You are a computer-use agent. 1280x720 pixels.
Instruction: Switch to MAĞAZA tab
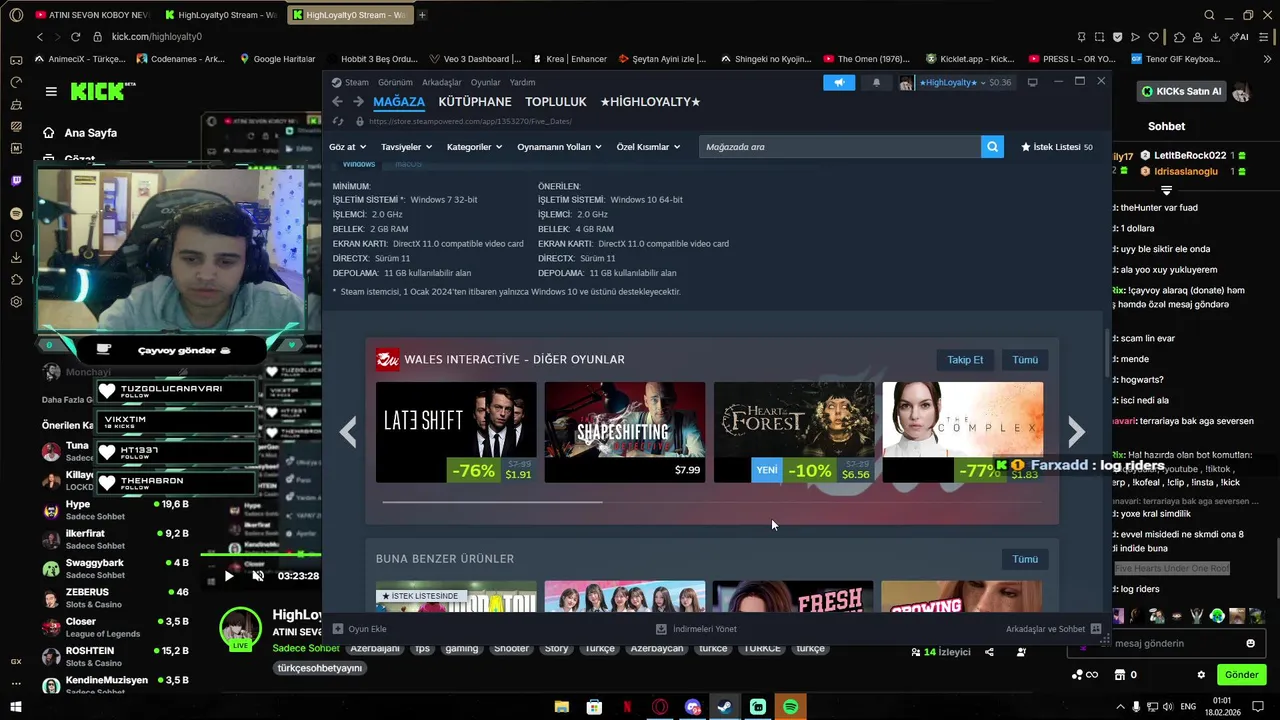tap(399, 102)
